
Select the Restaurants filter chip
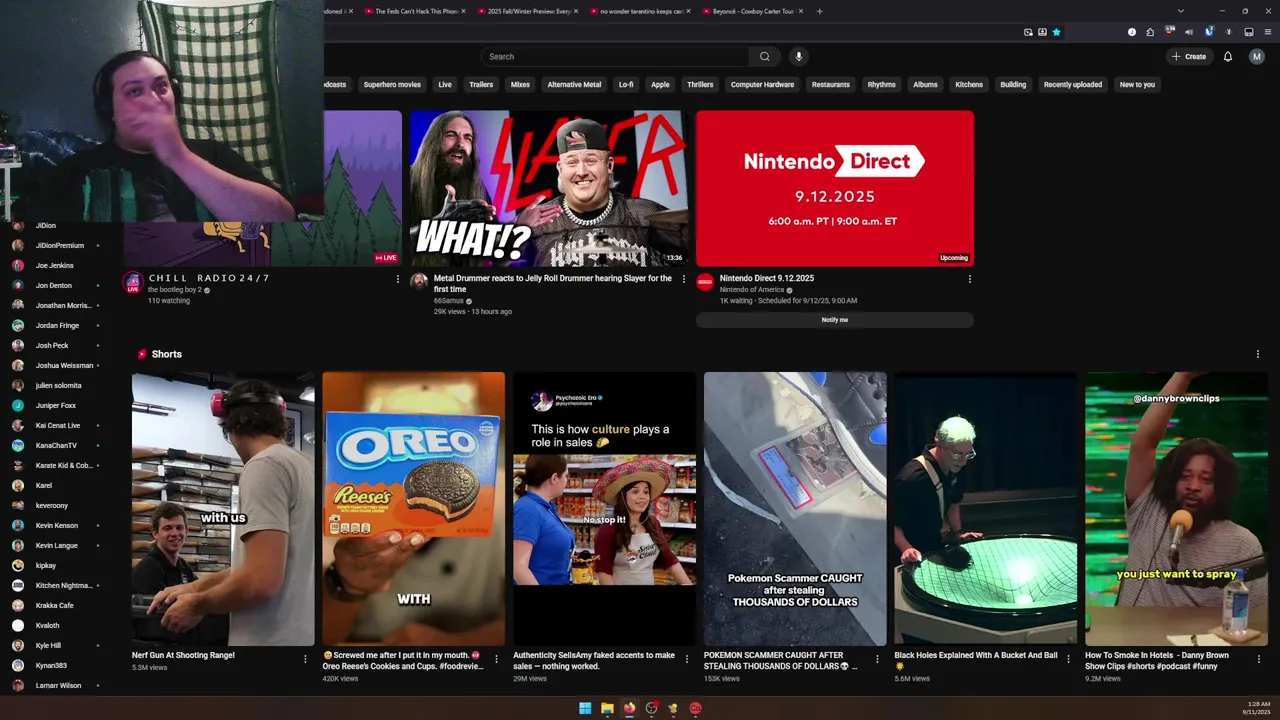pos(830,85)
